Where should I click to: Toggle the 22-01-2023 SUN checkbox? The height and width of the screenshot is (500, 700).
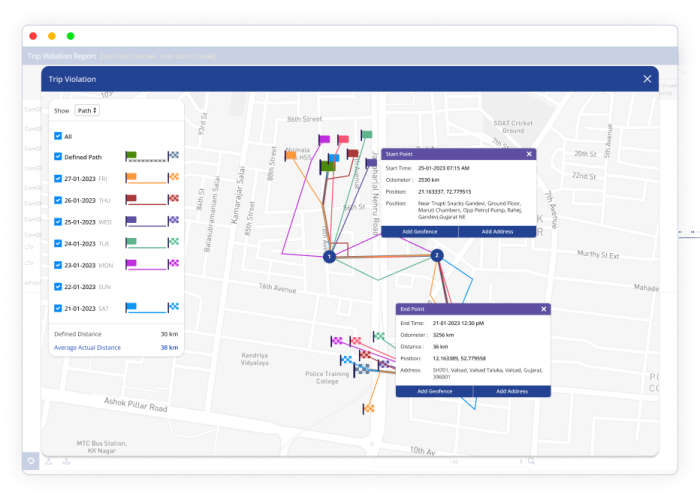point(58,286)
